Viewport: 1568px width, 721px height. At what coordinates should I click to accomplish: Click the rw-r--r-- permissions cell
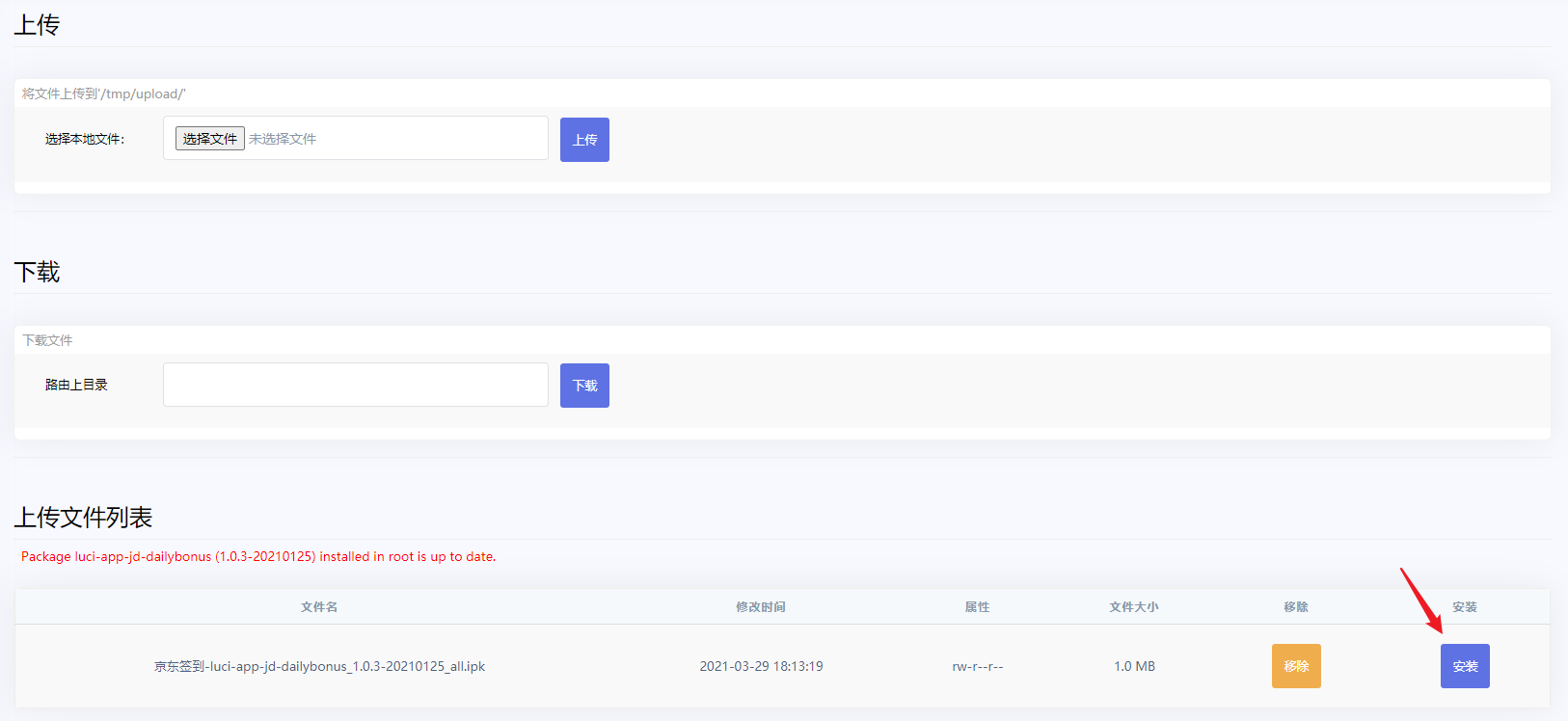pyautogui.click(x=977, y=666)
